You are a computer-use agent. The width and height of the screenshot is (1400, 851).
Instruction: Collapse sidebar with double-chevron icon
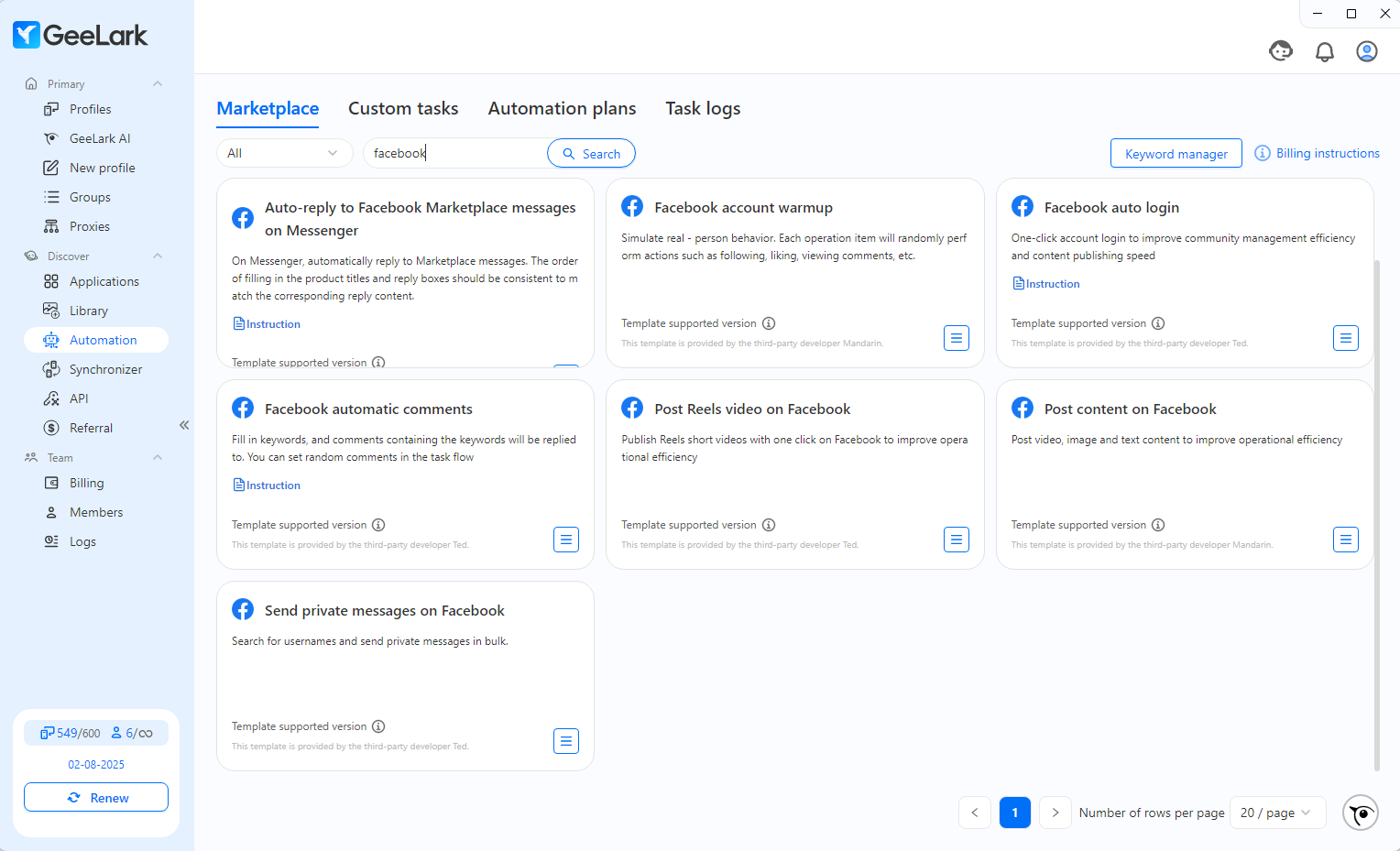[x=184, y=425]
